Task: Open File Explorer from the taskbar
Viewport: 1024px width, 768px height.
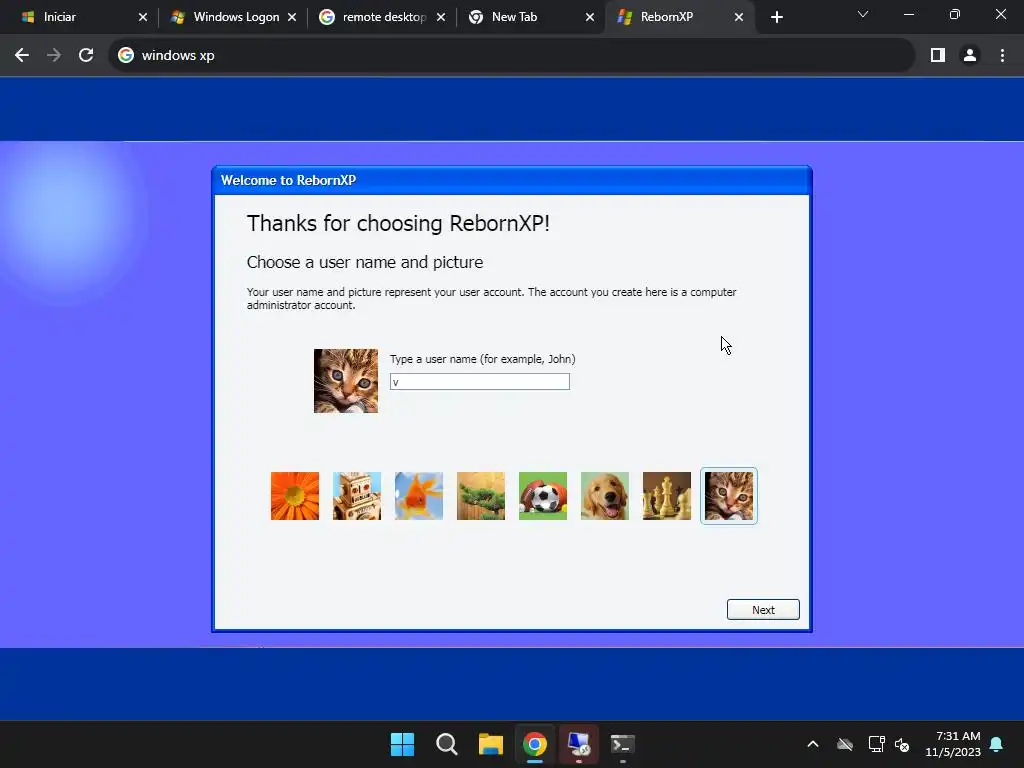Action: (x=490, y=744)
